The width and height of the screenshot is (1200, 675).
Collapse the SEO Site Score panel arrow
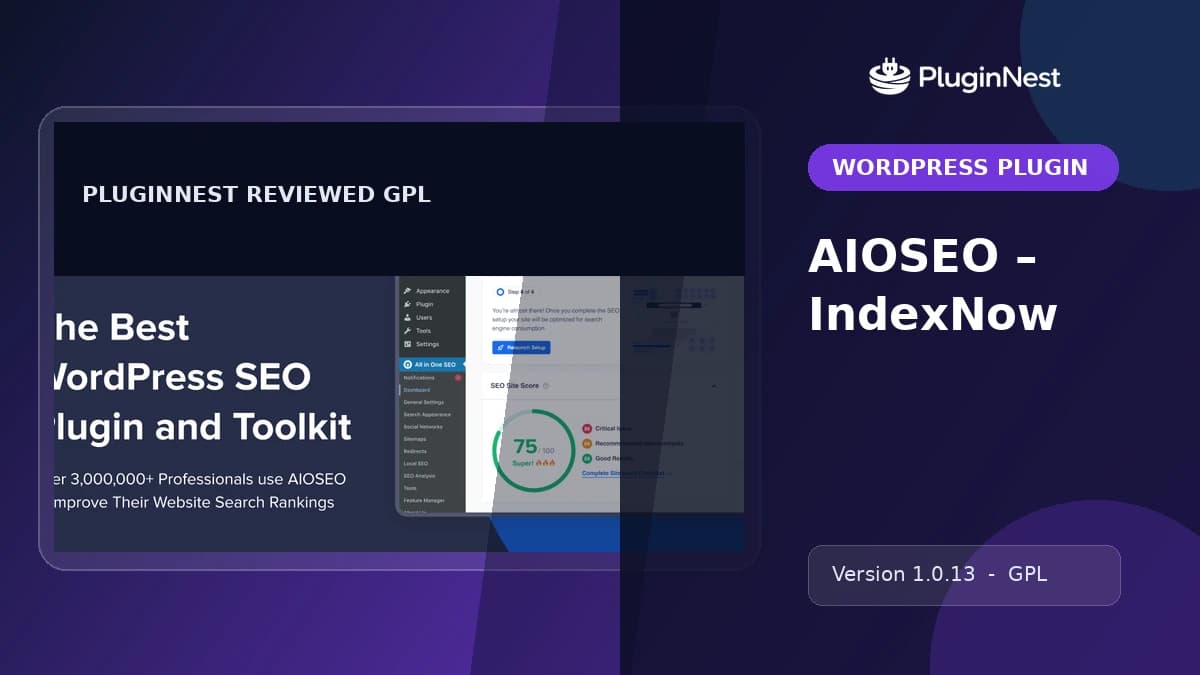click(x=714, y=385)
